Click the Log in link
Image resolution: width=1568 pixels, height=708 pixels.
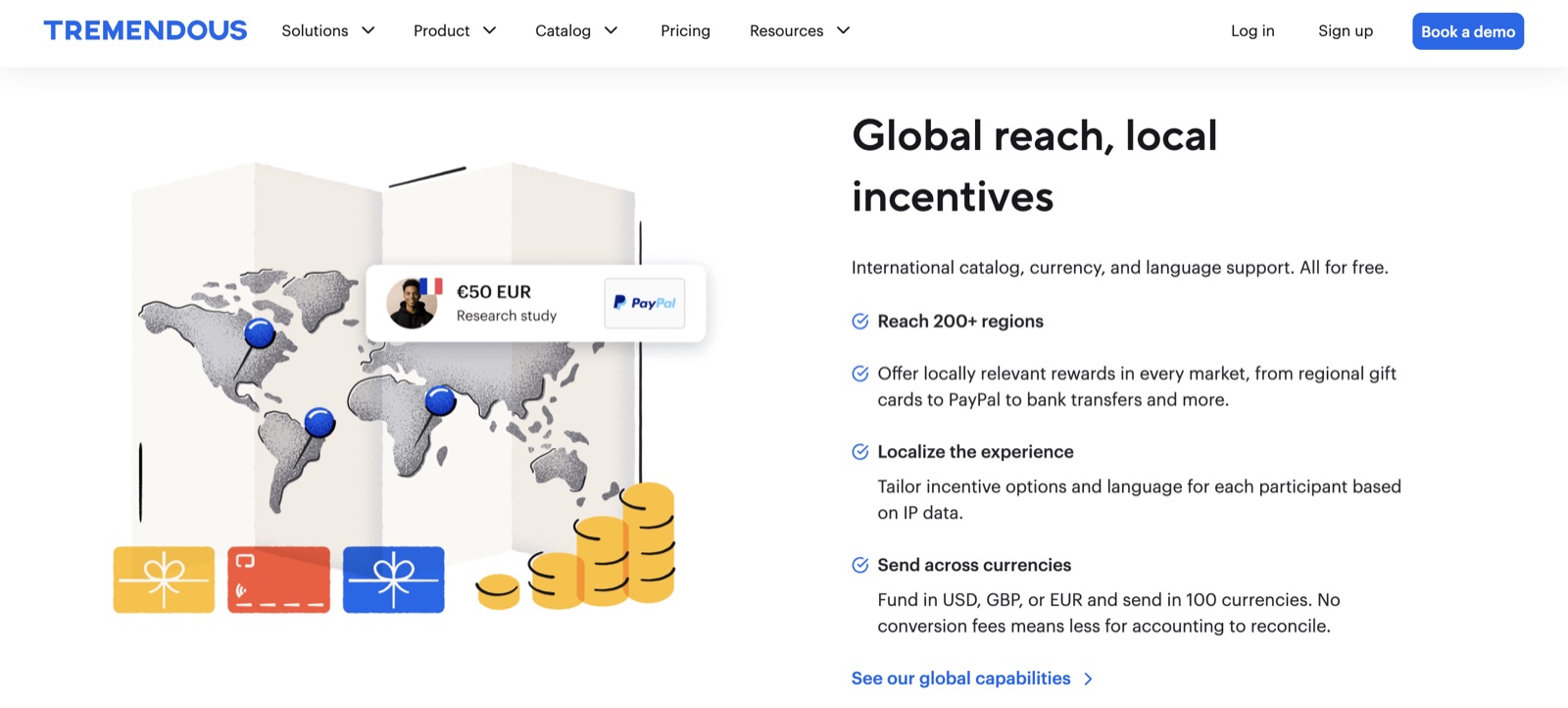[x=1252, y=30]
